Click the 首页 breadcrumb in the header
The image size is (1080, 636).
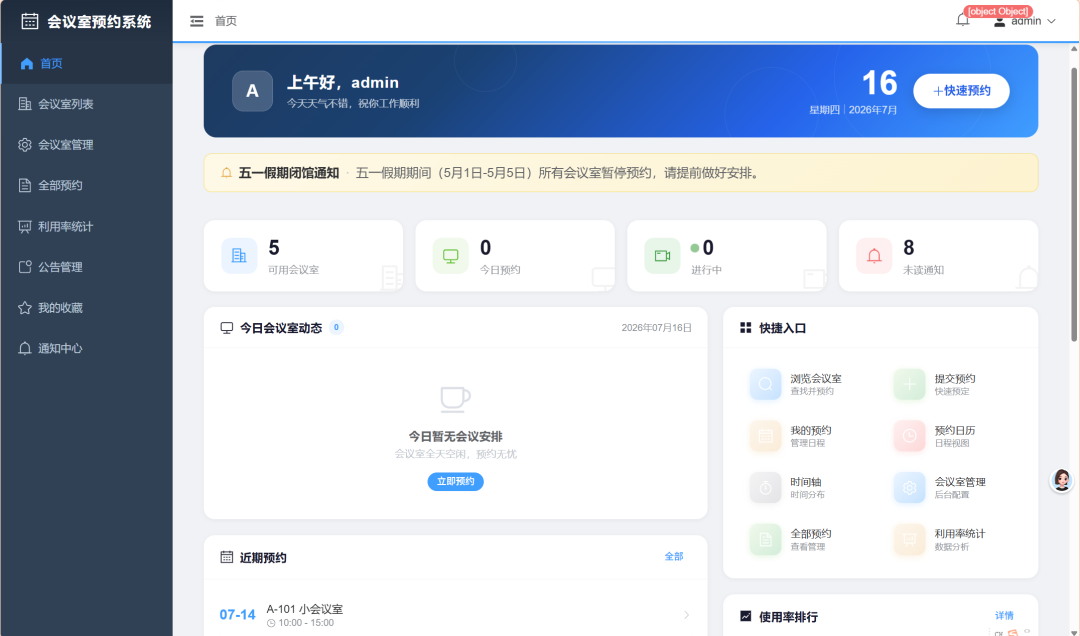[x=226, y=21]
